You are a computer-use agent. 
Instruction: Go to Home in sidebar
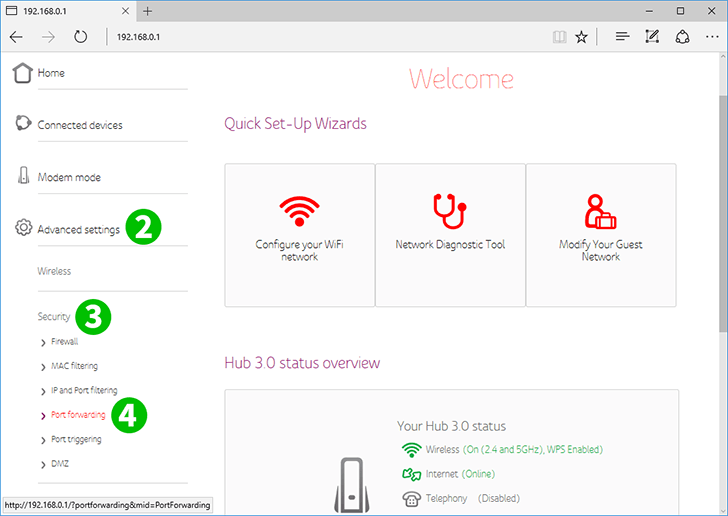click(x=51, y=73)
